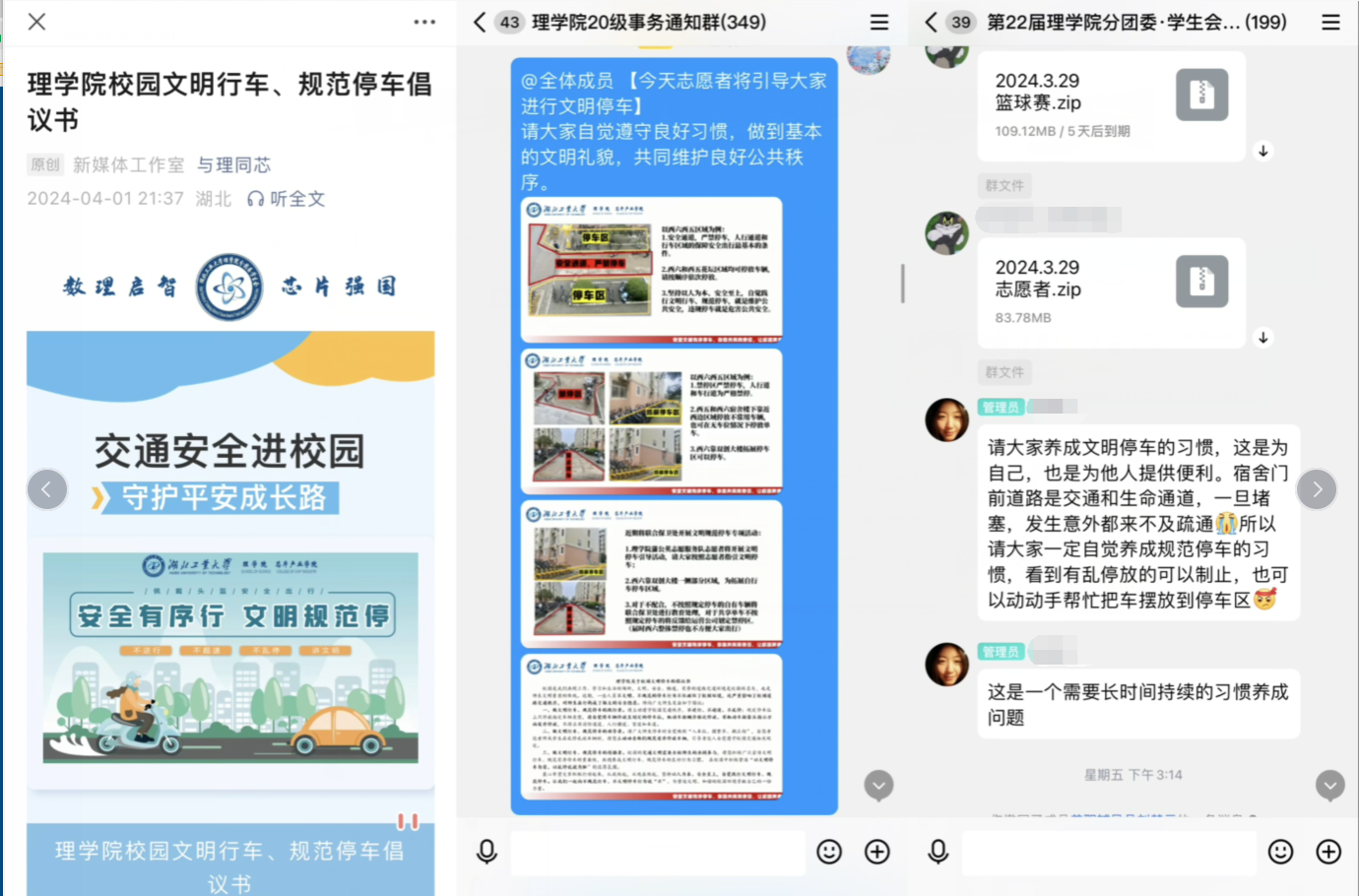Expand plus menu in right chat
The width and height of the screenshot is (1359, 896).
click(1328, 852)
